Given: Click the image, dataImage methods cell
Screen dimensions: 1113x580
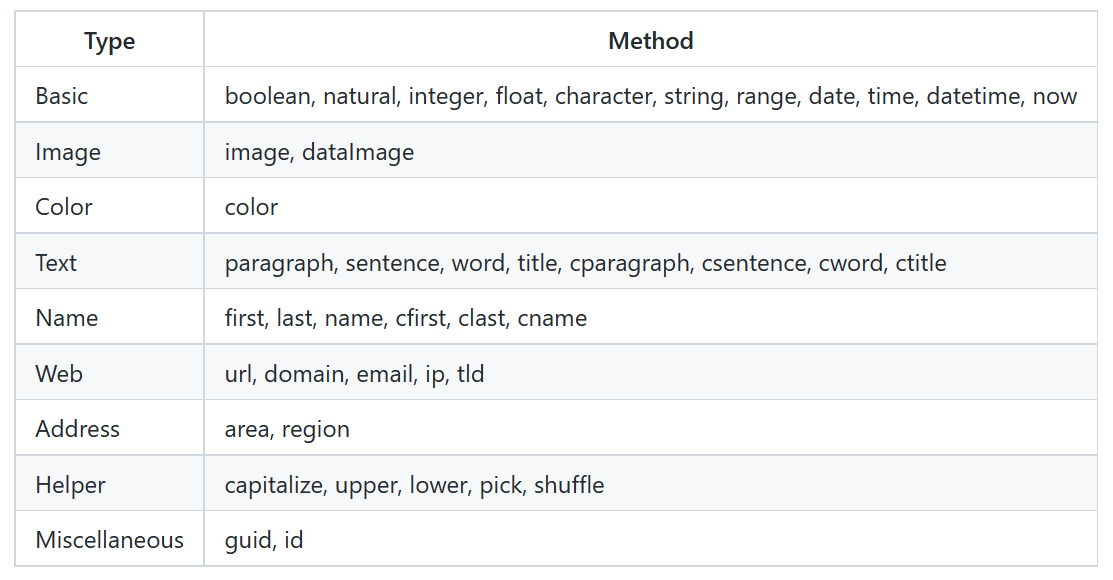Looking at the screenshot, I should [650, 151].
